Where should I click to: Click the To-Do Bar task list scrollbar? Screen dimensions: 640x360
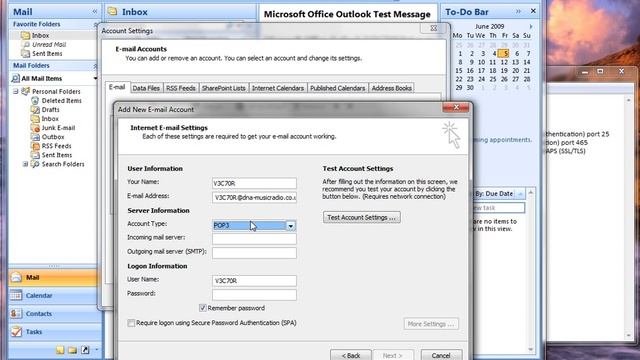pyautogui.click(x=531, y=271)
